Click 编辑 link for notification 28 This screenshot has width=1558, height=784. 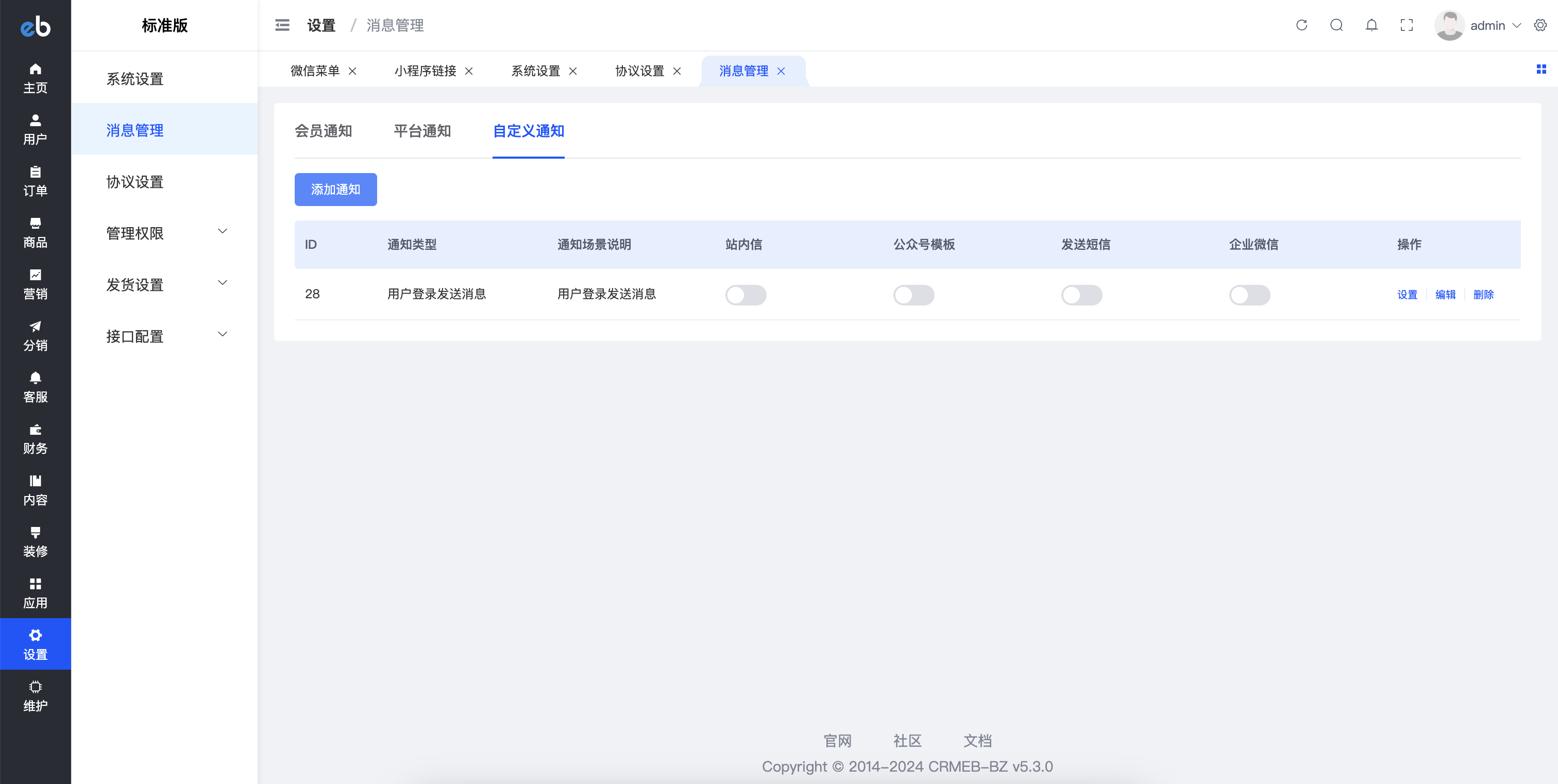point(1445,294)
